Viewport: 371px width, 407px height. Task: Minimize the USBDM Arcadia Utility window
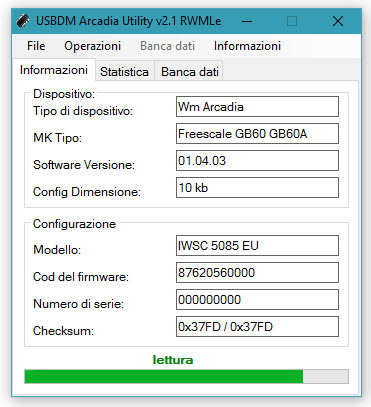(x=247, y=21)
